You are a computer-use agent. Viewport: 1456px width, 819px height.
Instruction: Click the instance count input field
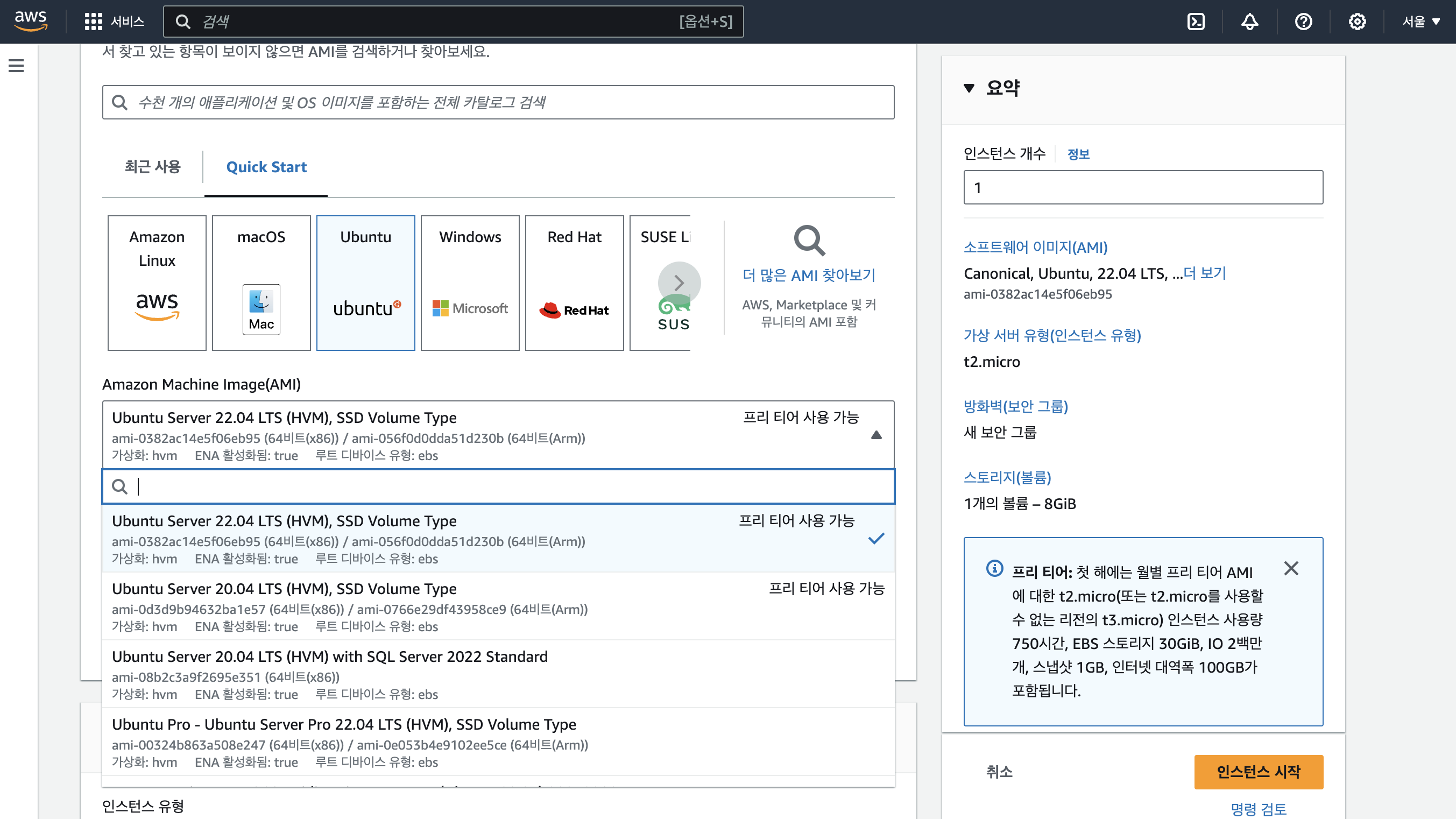pos(1142,188)
